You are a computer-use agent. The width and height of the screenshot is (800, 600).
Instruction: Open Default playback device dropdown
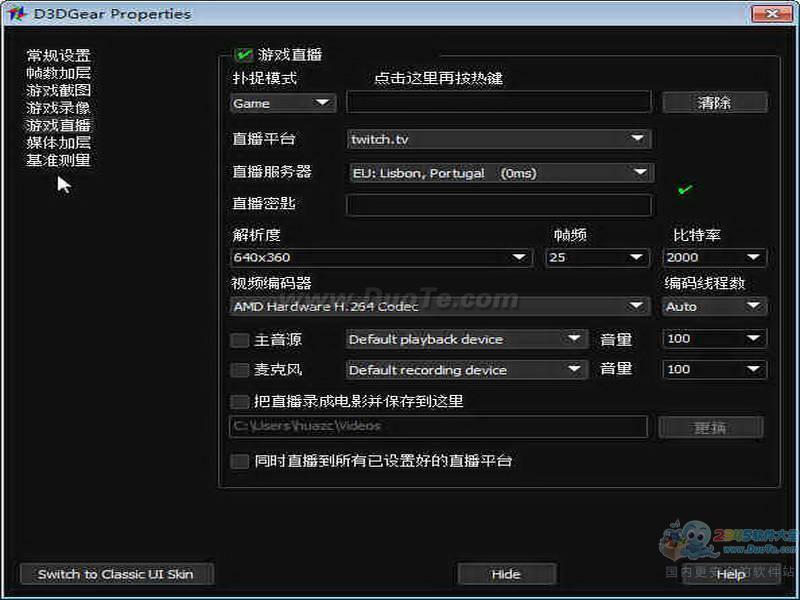(x=466, y=339)
